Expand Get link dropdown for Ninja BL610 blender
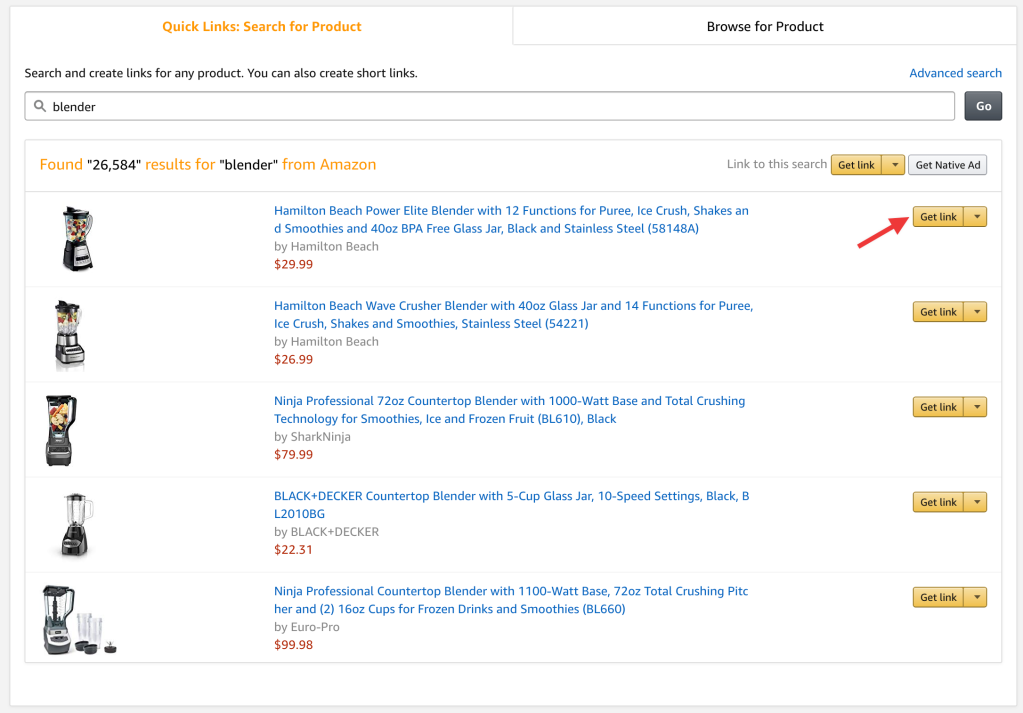The image size is (1023, 713). (x=976, y=407)
